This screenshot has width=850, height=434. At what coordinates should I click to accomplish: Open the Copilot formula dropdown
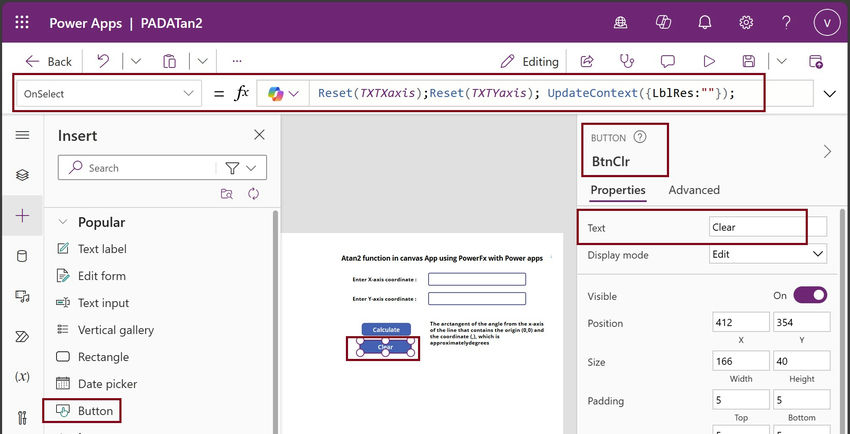pyautogui.click(x=283, y=93)
